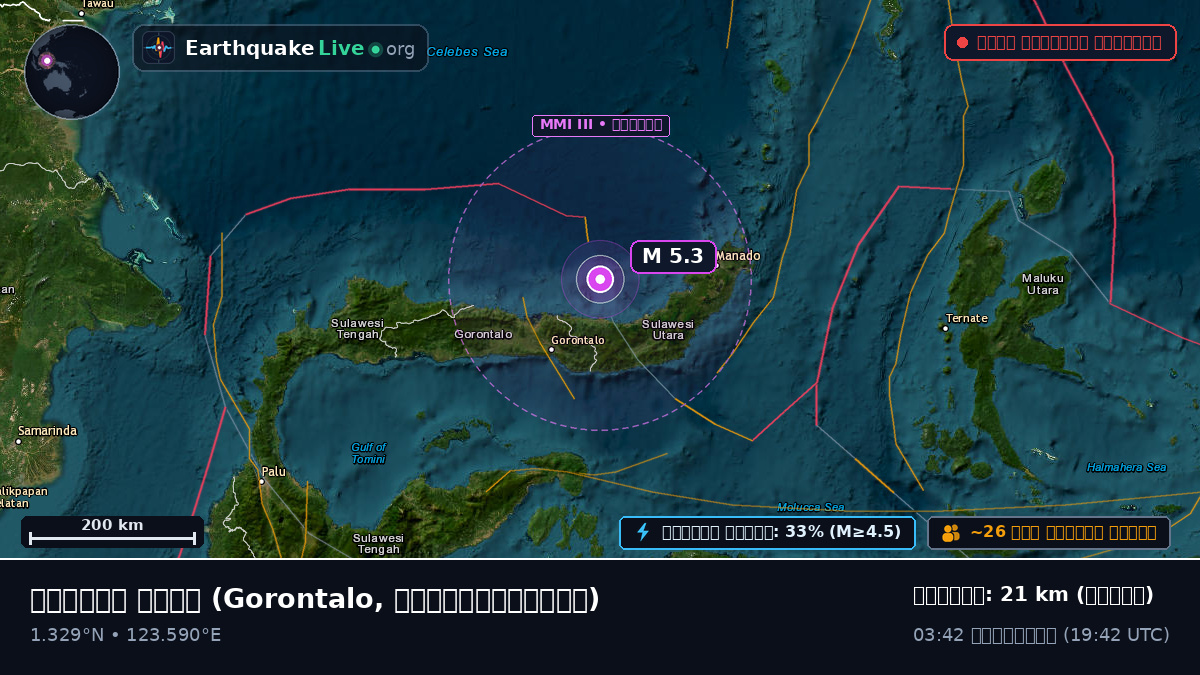Screen dimensions: 1200x675
Task: Select the magenta epicenter marker
Action: [600, 279]
